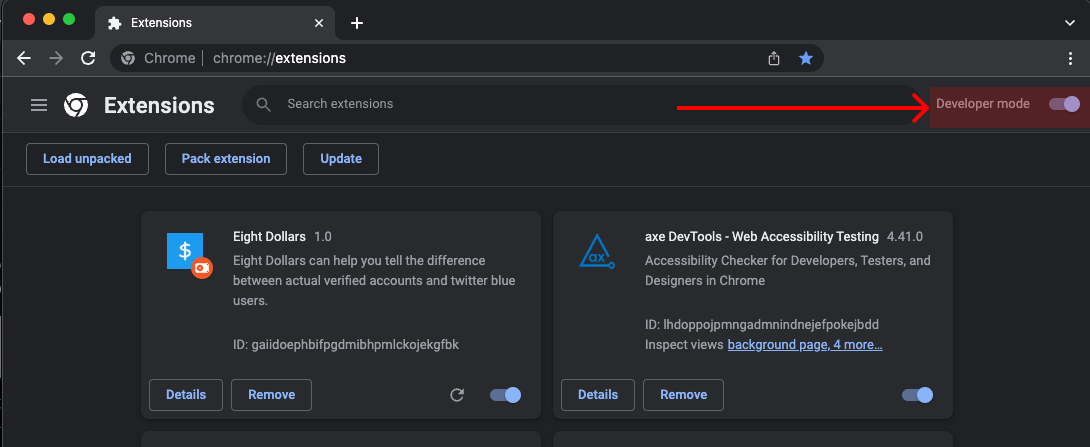Click the axe DevTools extension title

pos(762,236)
